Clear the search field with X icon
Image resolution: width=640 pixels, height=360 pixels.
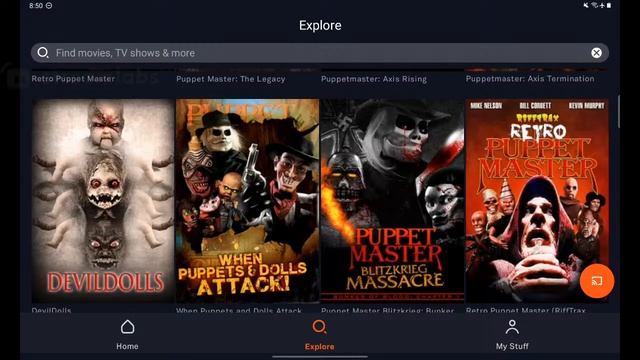point(596,53)
